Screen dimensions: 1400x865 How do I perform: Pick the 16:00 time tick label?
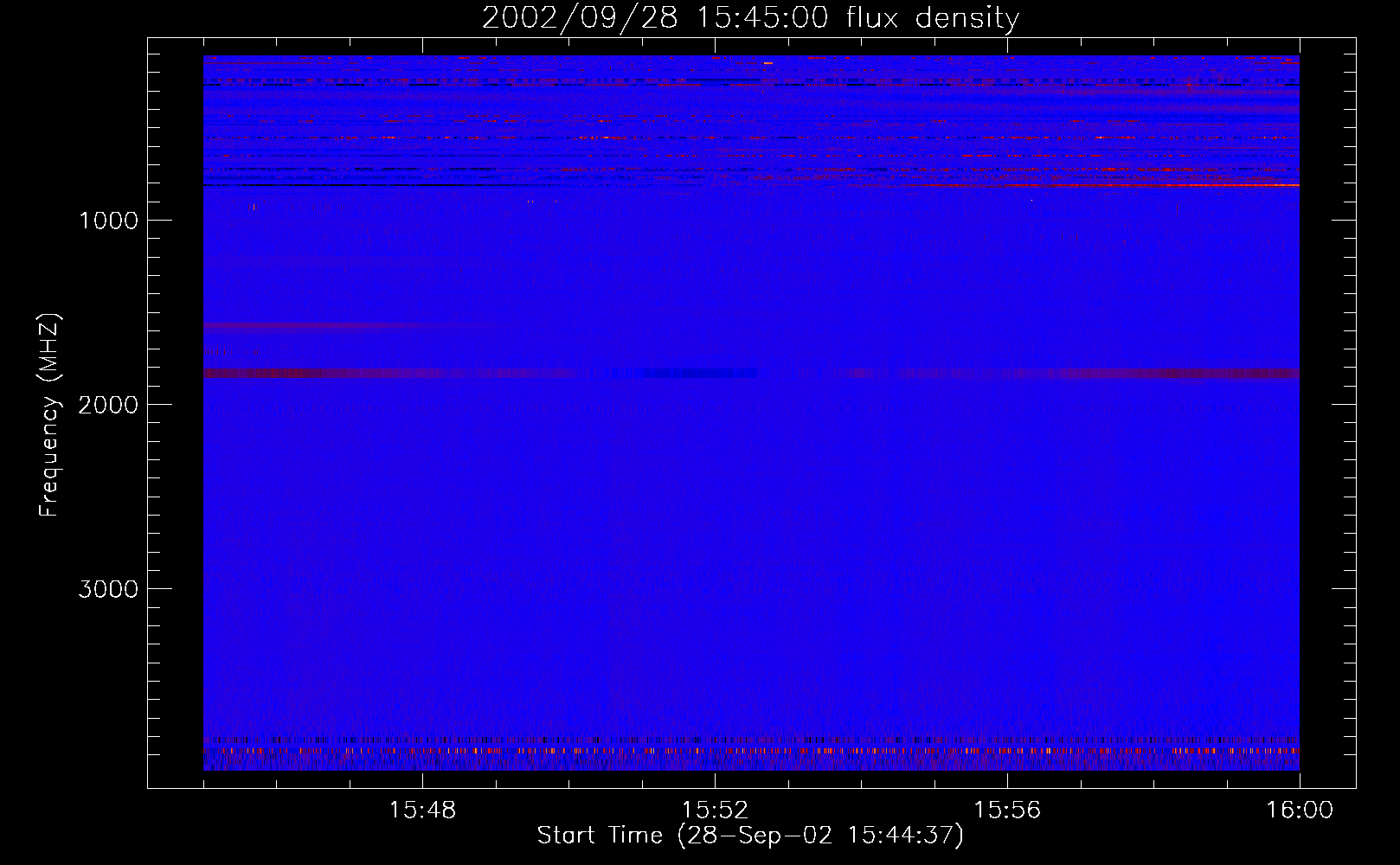pyautogui.click(x=1300, y=811)
